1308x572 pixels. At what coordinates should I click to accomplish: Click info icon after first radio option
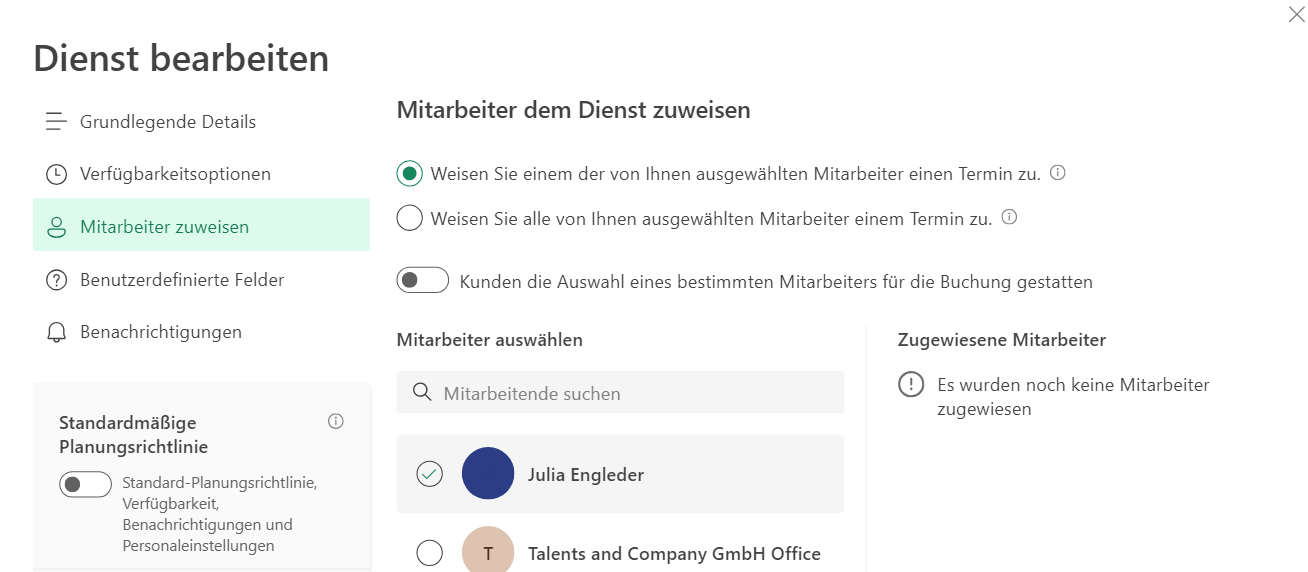pos(1057,173)
